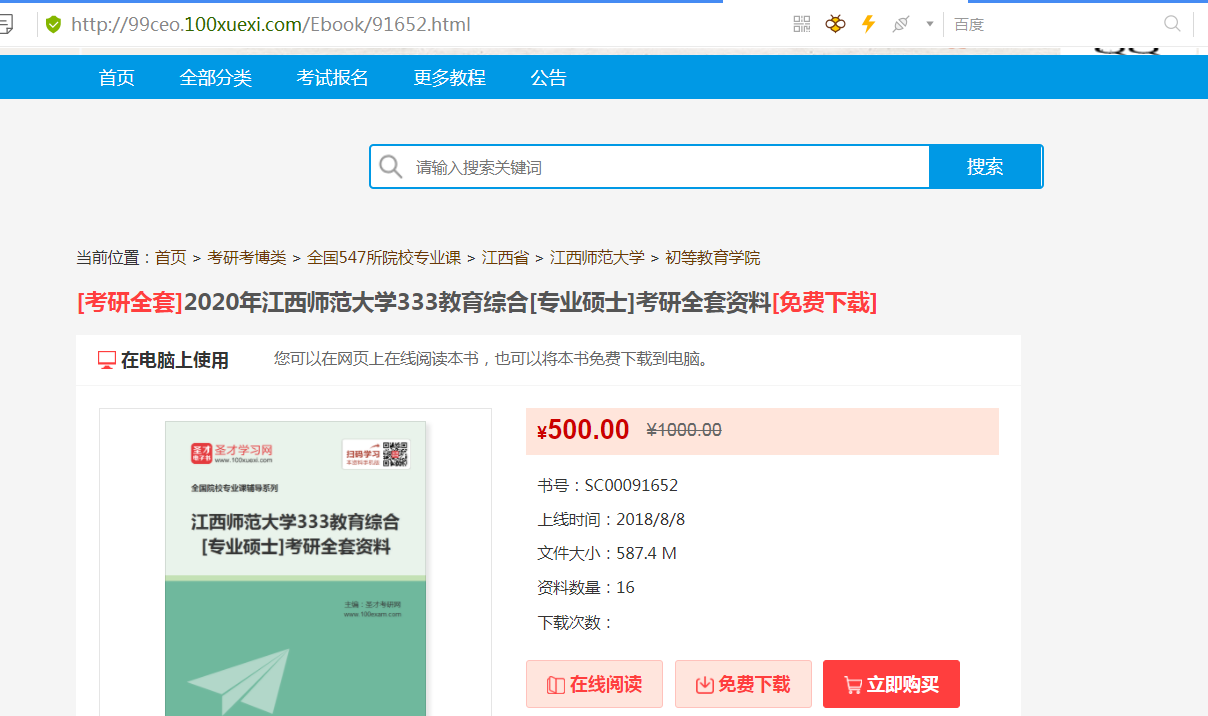
Task: Open the QR code icon in browser toolbar
Action: [x=800, y=23]
